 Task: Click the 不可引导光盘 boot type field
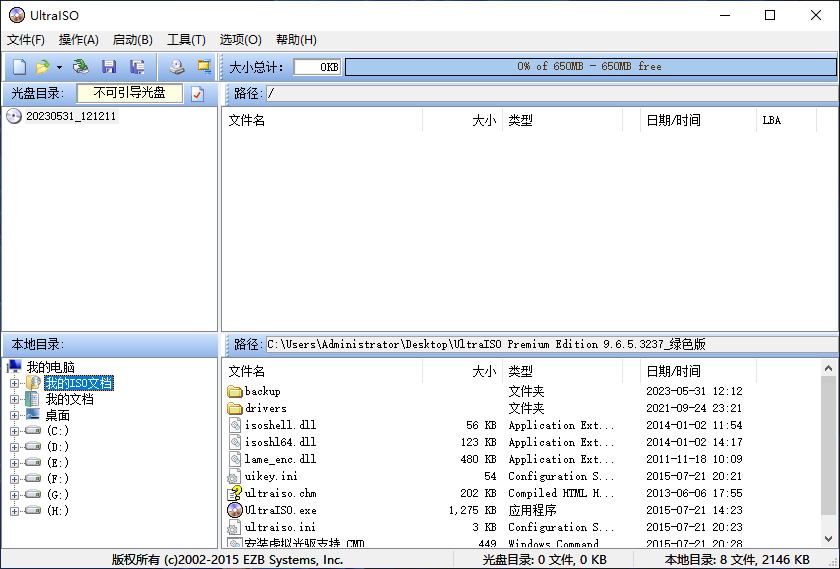130,93
